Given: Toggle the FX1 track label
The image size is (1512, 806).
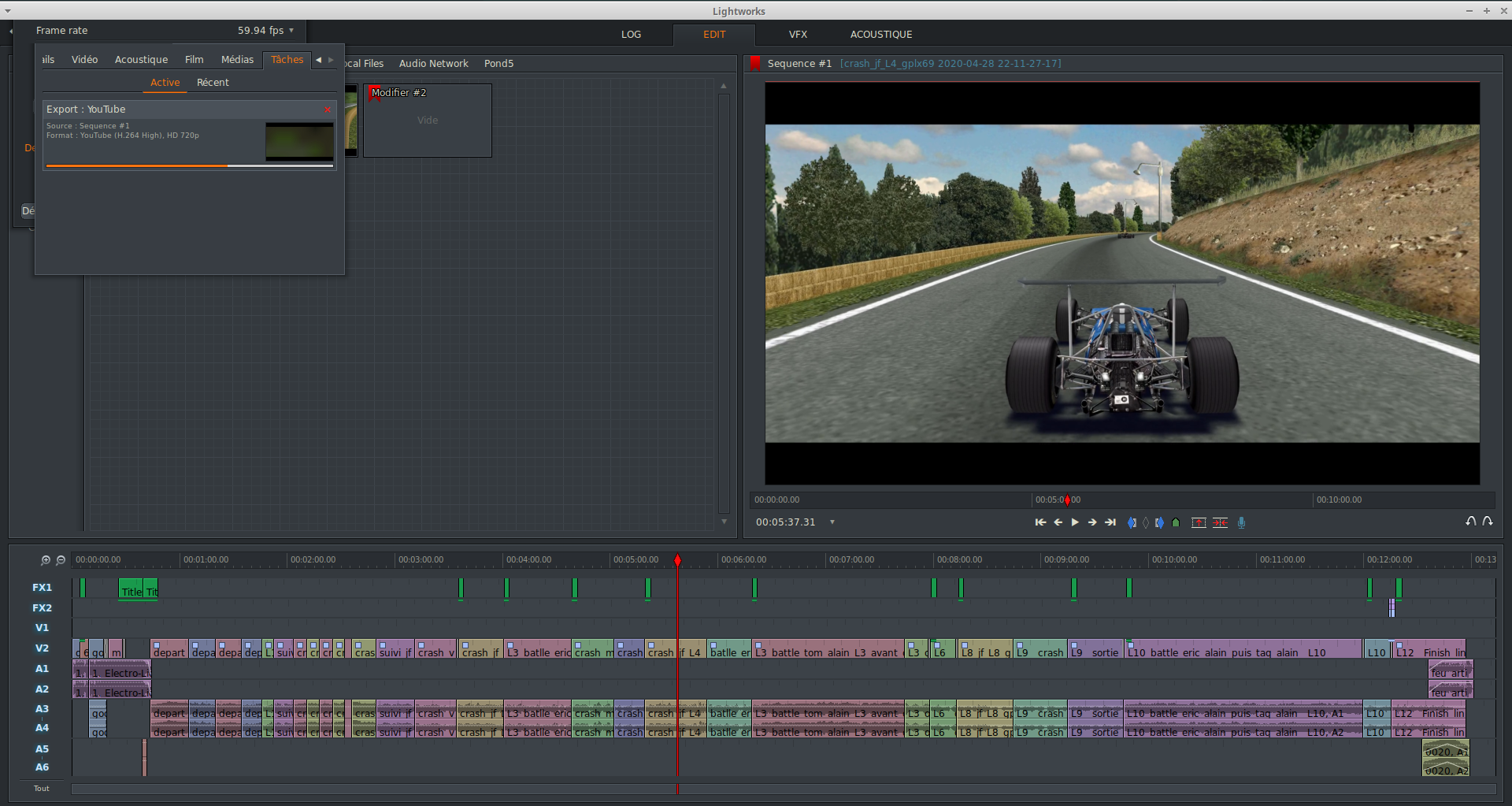Looking at the screenshot, I should pyautogui.click(x=42, y=588).
